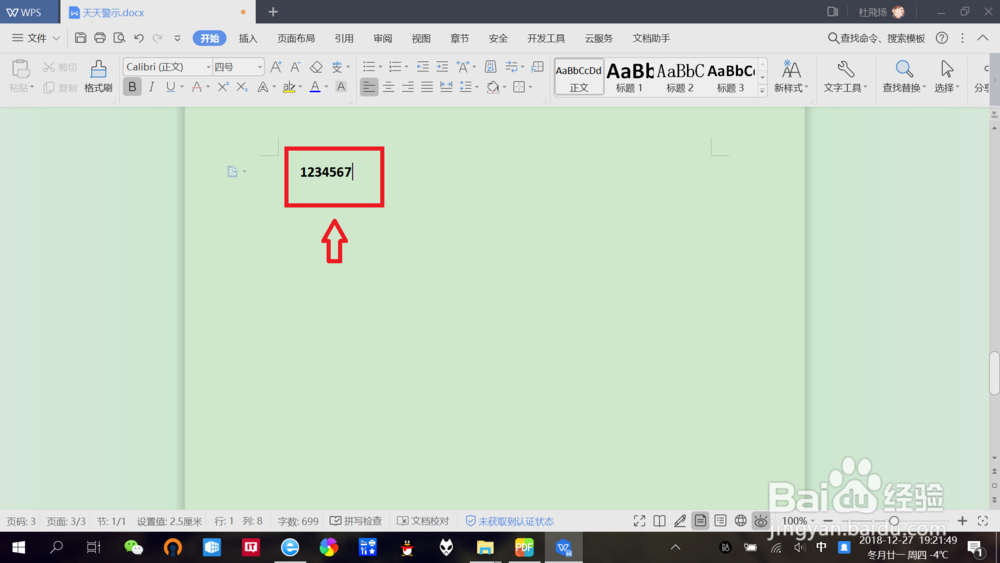1000x563 pixels.
Task: Apply the 标题 2 style
Action: pyautogui.click(x=680, y=77)
